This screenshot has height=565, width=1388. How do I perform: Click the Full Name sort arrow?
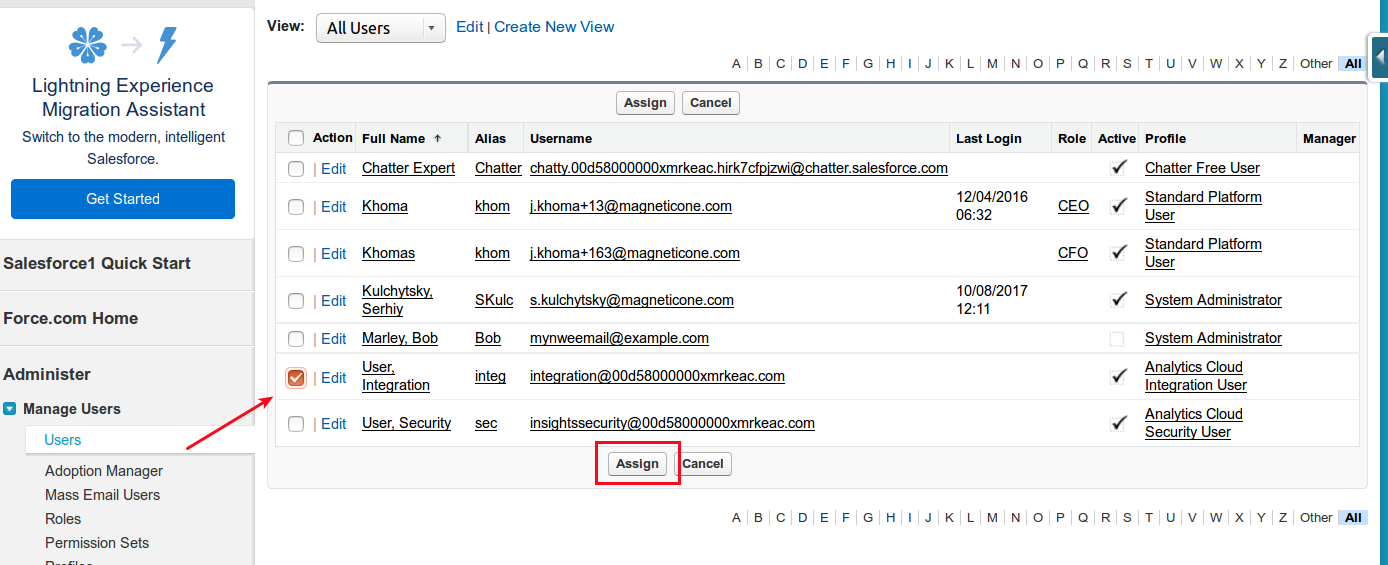[437, 139]
